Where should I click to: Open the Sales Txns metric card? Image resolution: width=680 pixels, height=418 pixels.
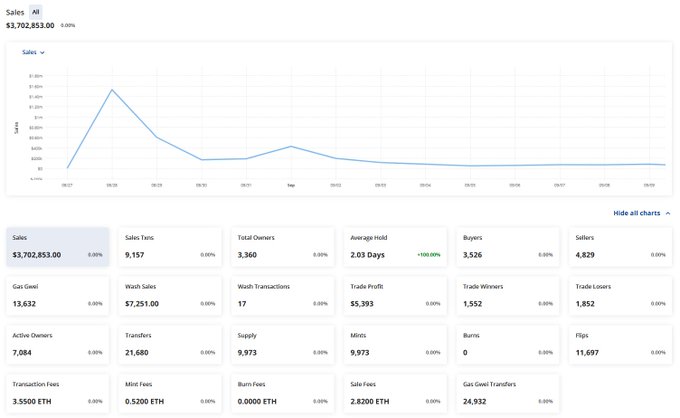[170, 247]
